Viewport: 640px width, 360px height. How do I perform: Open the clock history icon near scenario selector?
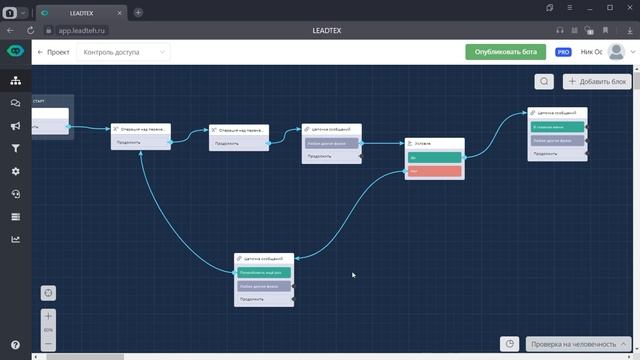[510, 344]
